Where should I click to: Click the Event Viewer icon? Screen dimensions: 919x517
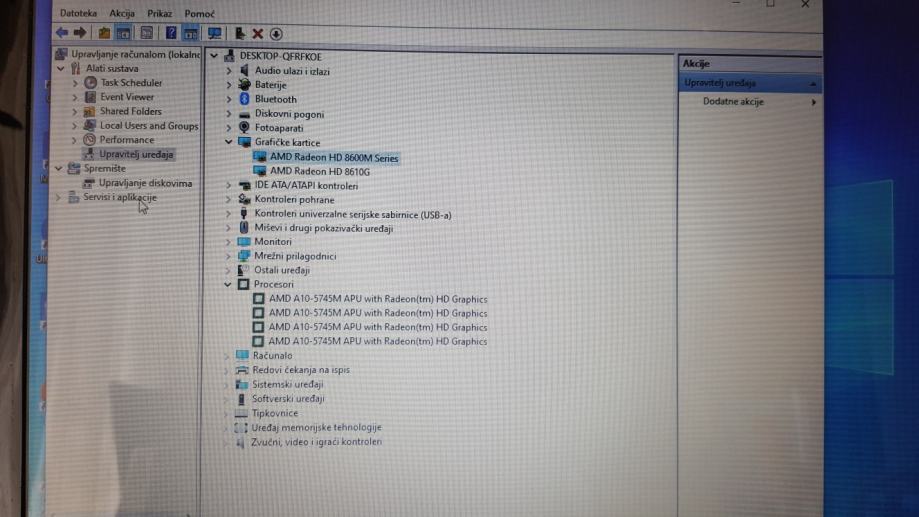coord(90,97)
